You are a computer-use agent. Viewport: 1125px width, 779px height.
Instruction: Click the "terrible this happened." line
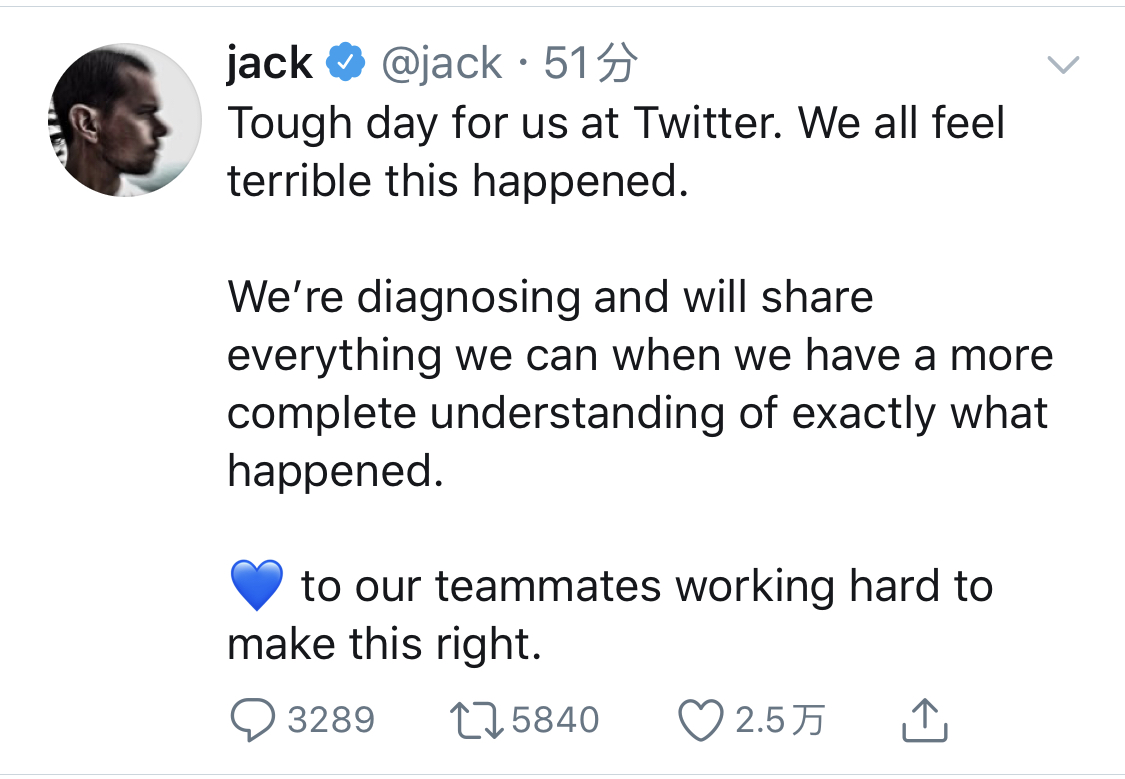[458, 180]
